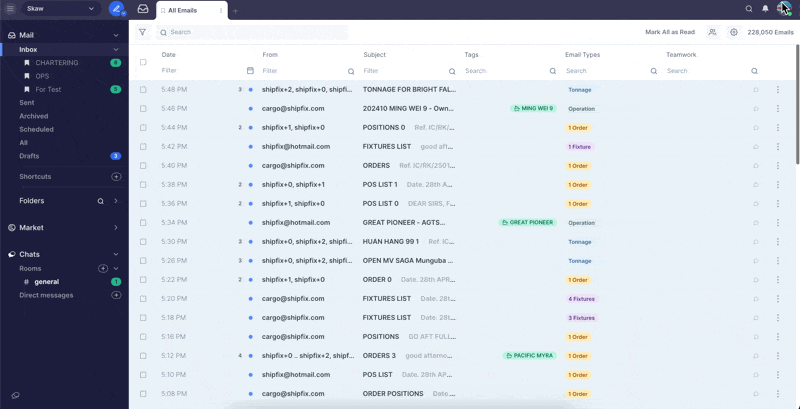Open the Drafts folder in sidebar
Viewport: 800px width, 409px height.
click(29, 156)
